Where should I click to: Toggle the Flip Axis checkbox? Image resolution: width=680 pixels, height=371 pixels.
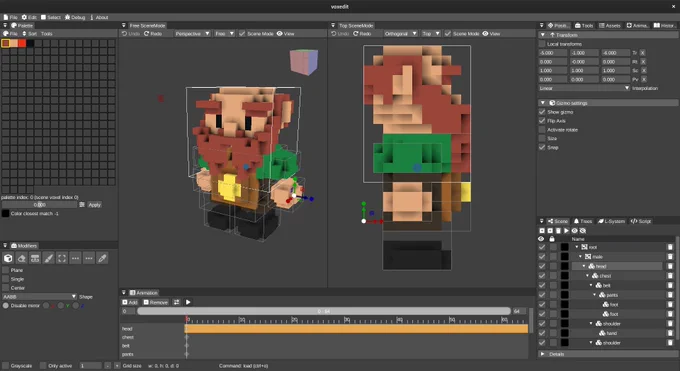[x=542, y=121]
